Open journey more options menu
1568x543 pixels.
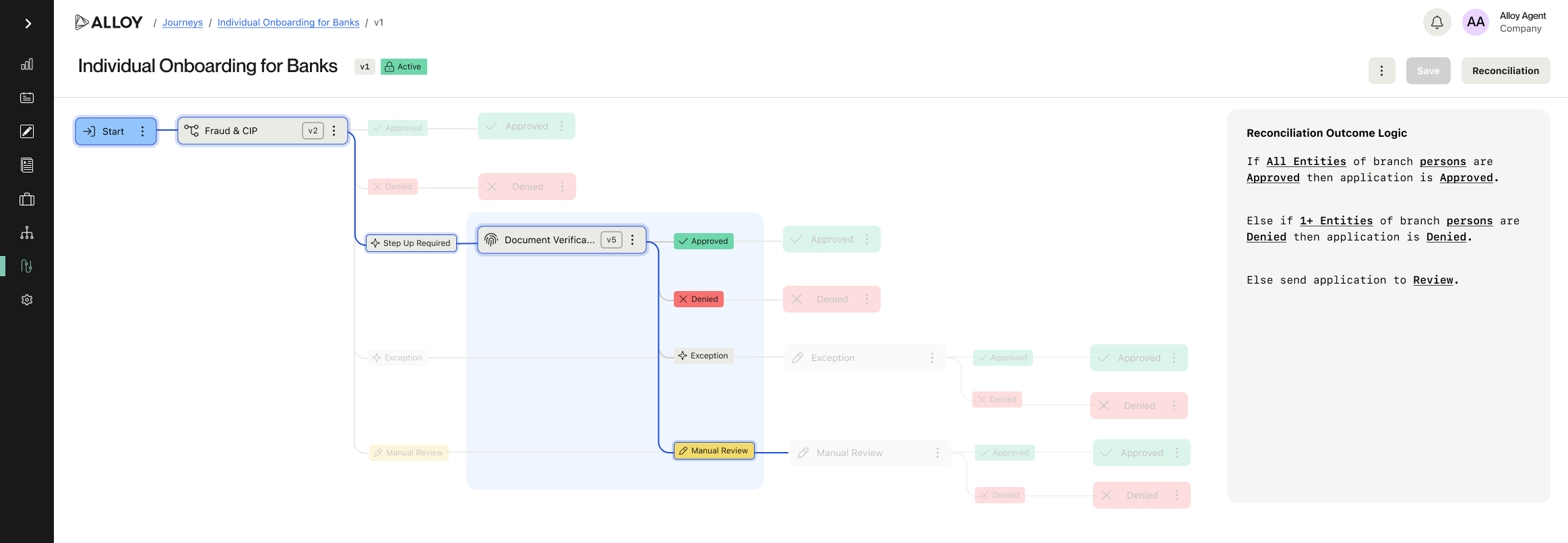pyautogui.click(x=1382, y=71)
